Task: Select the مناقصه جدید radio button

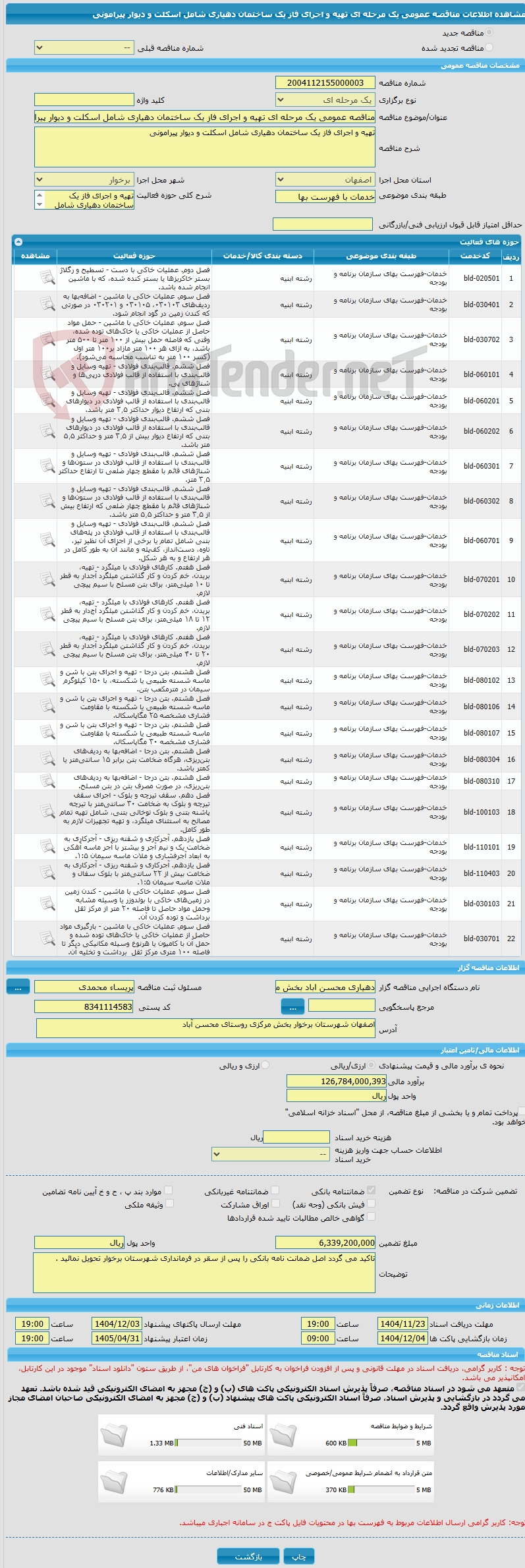Action: [489, 32]
